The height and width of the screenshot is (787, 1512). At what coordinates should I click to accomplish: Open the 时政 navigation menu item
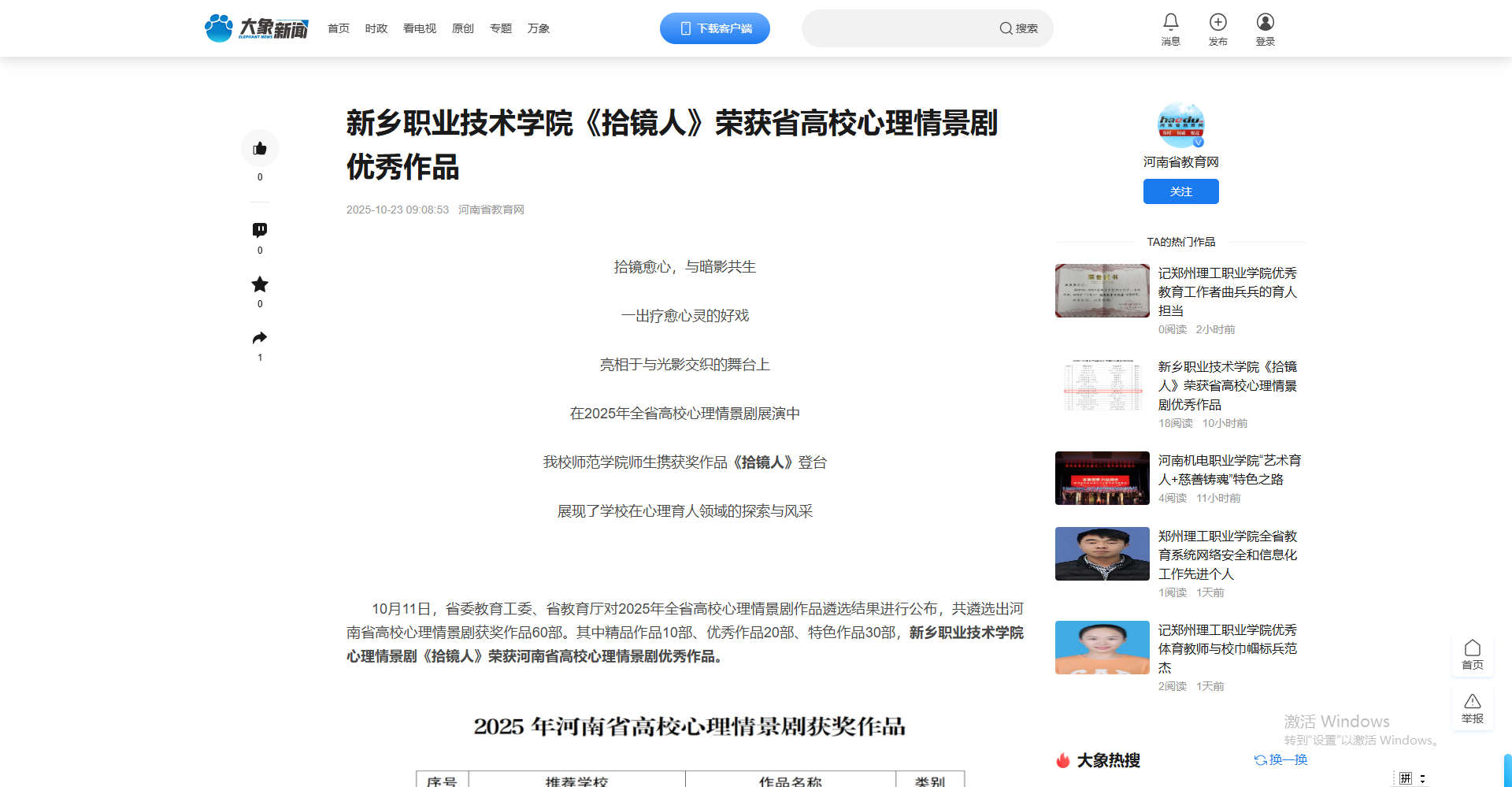pos(376,28)
